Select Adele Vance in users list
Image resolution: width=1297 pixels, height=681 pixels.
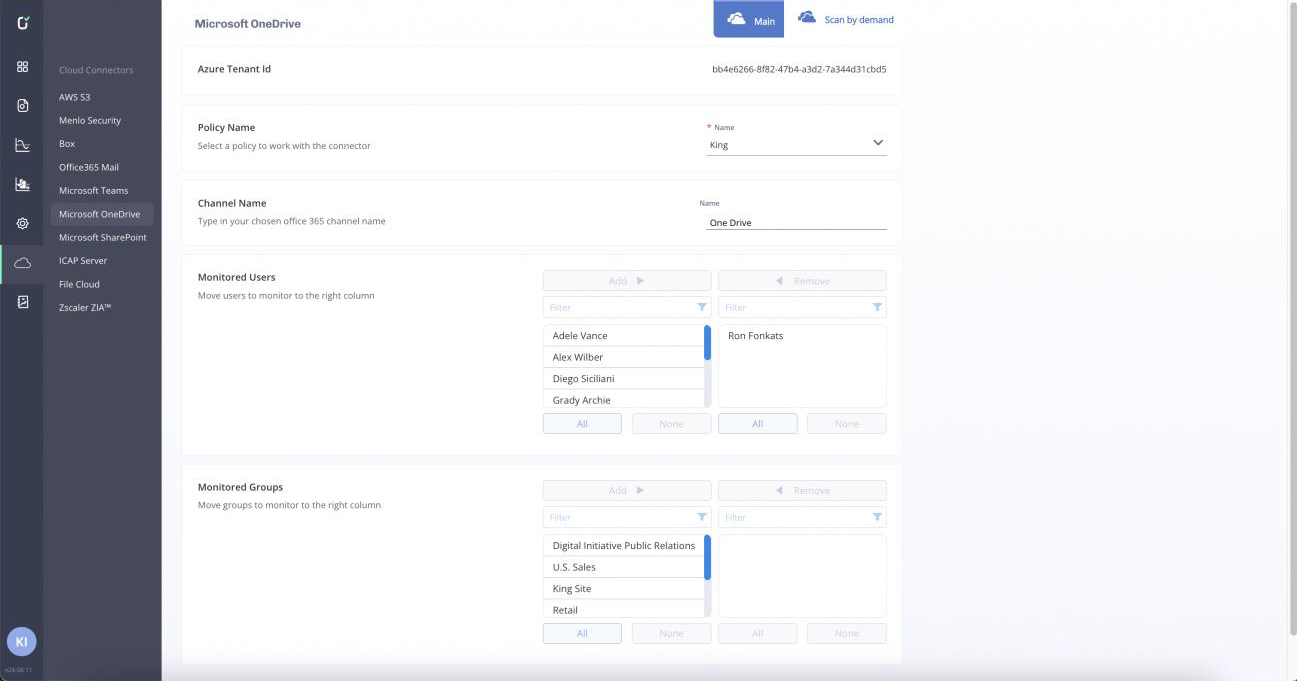pos(623,336)
